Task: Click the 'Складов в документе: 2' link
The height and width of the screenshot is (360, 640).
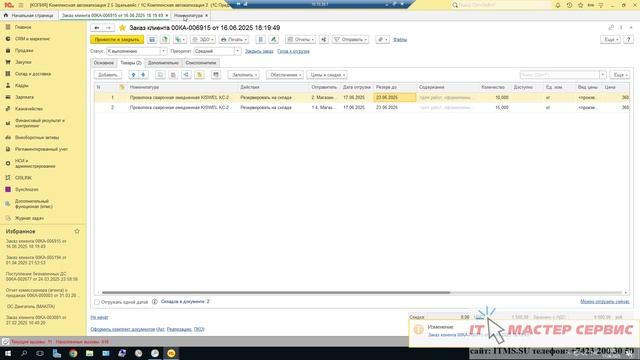Action: 185,301
